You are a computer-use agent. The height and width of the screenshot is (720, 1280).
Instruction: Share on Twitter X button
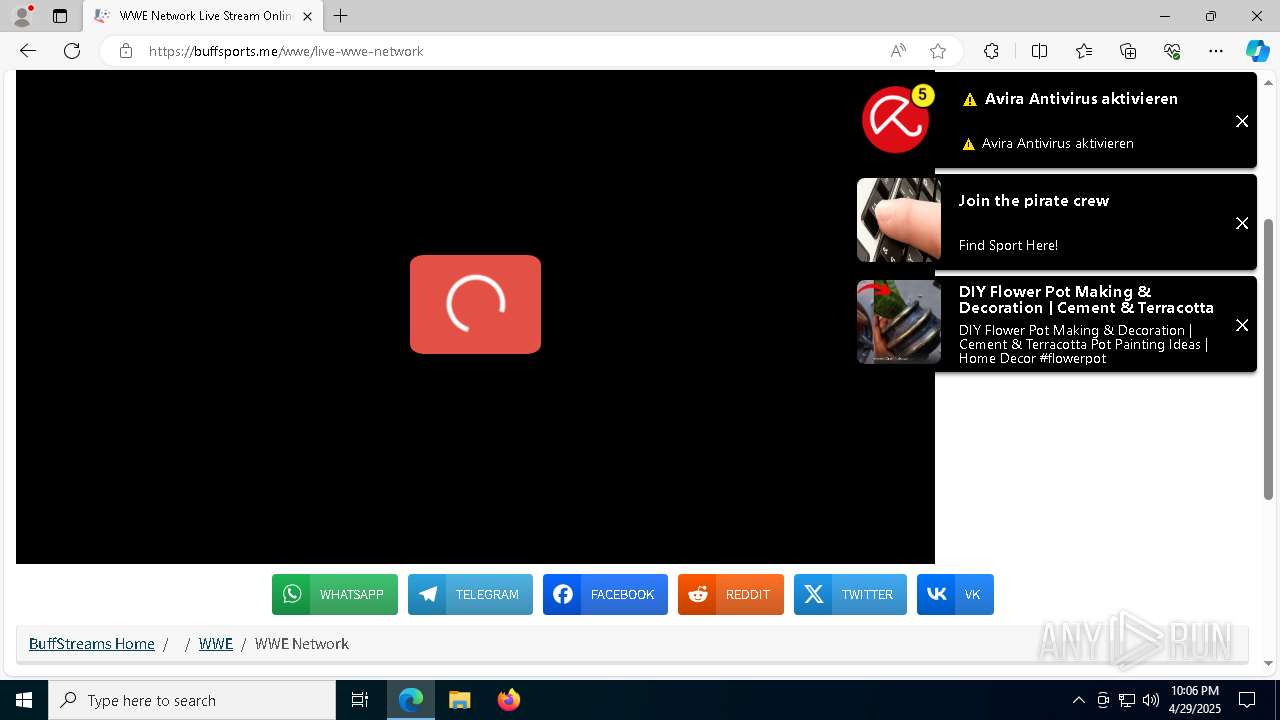click(x=850, y=594)
